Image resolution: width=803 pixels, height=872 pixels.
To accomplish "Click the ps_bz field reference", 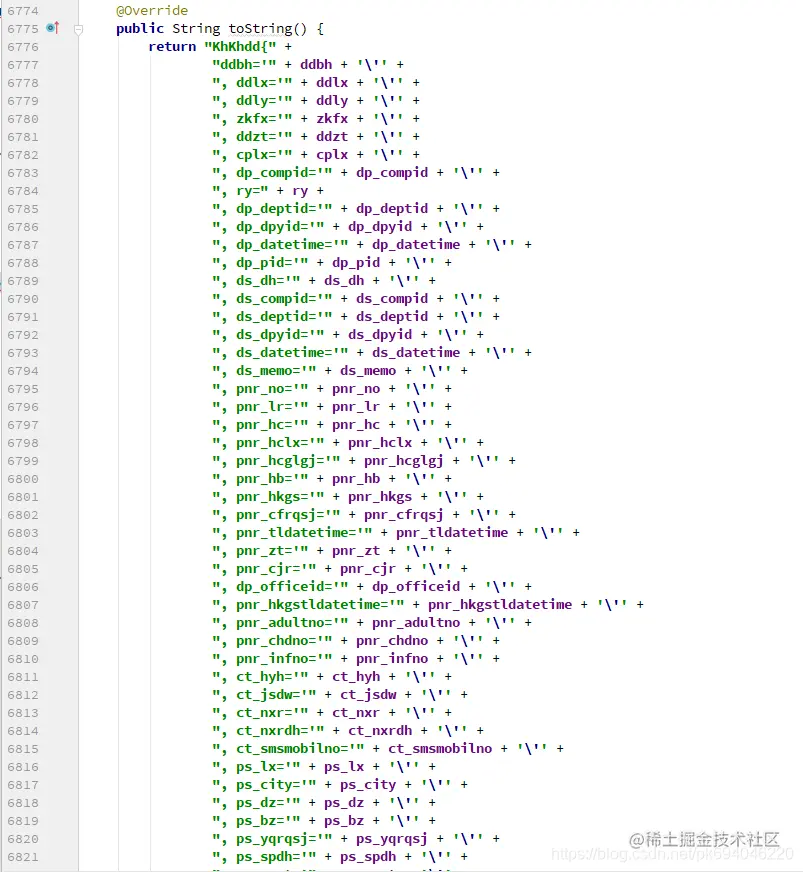I will tap(344, 821).
